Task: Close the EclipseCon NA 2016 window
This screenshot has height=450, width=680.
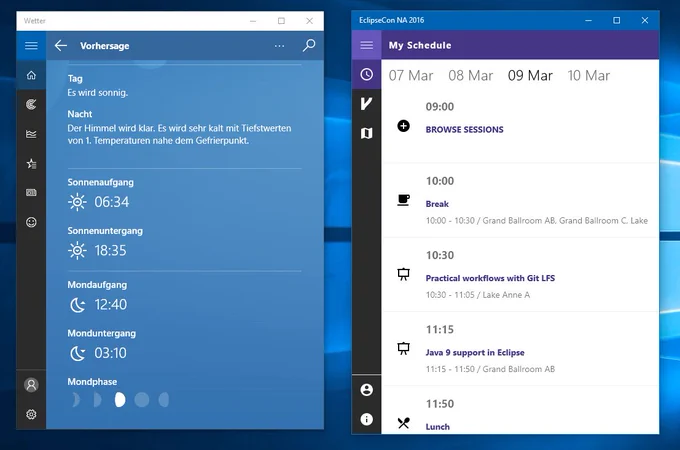Action: tap(645, 20)
